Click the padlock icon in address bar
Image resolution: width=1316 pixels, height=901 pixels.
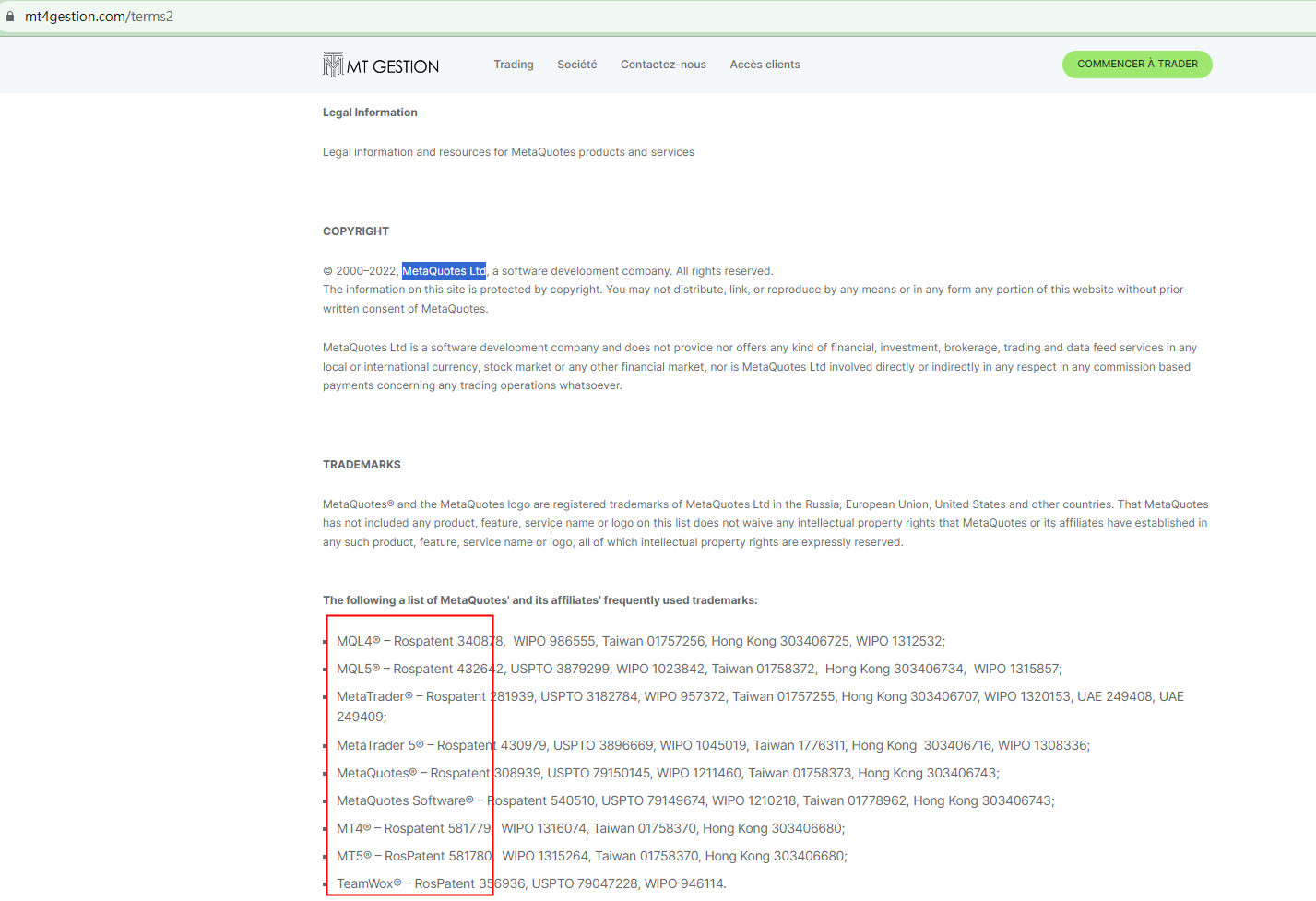click(x=10, y=17)
